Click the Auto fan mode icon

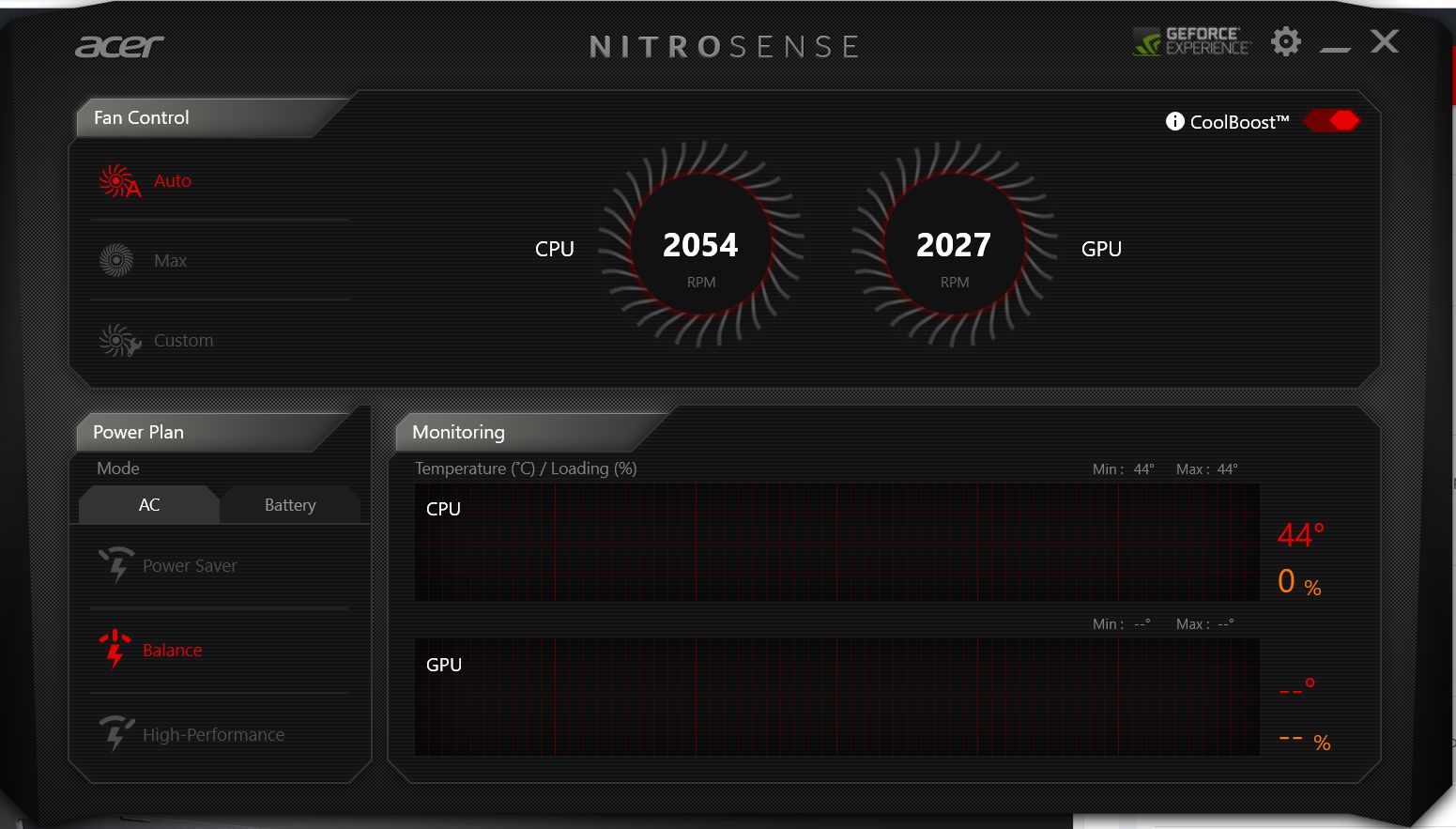119,181
